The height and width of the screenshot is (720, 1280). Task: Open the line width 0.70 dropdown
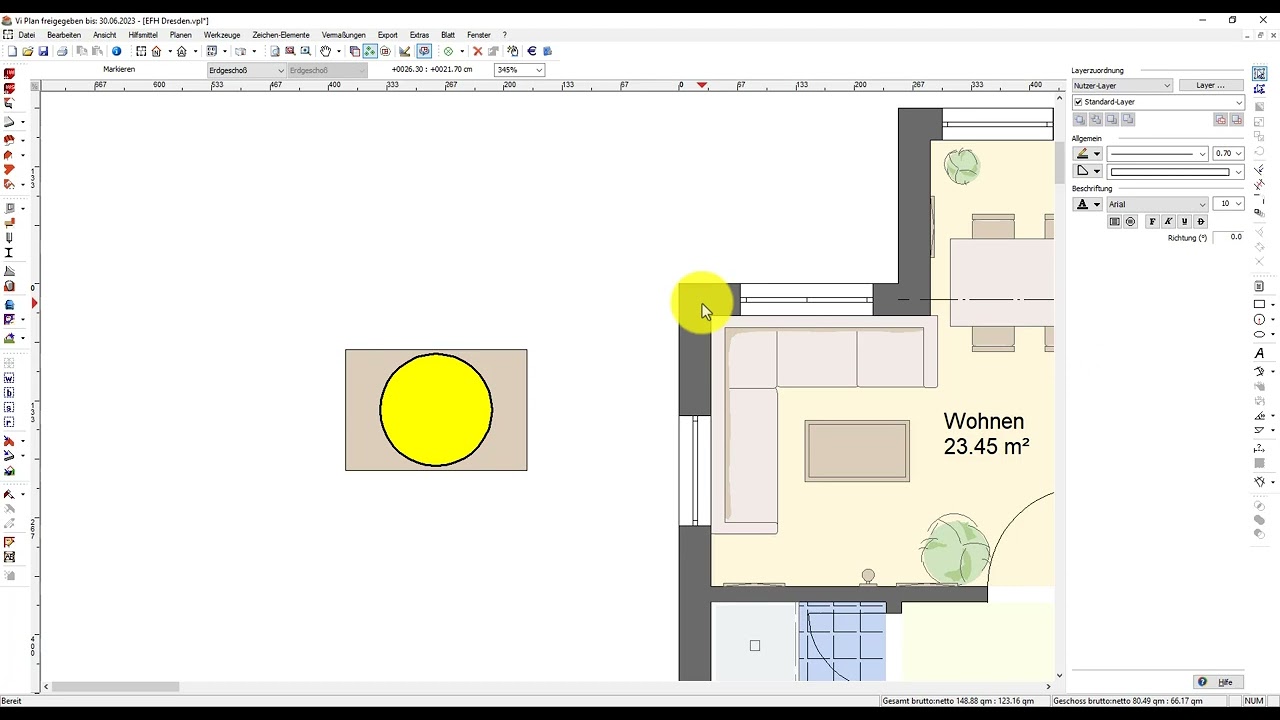click(1228, 154)
